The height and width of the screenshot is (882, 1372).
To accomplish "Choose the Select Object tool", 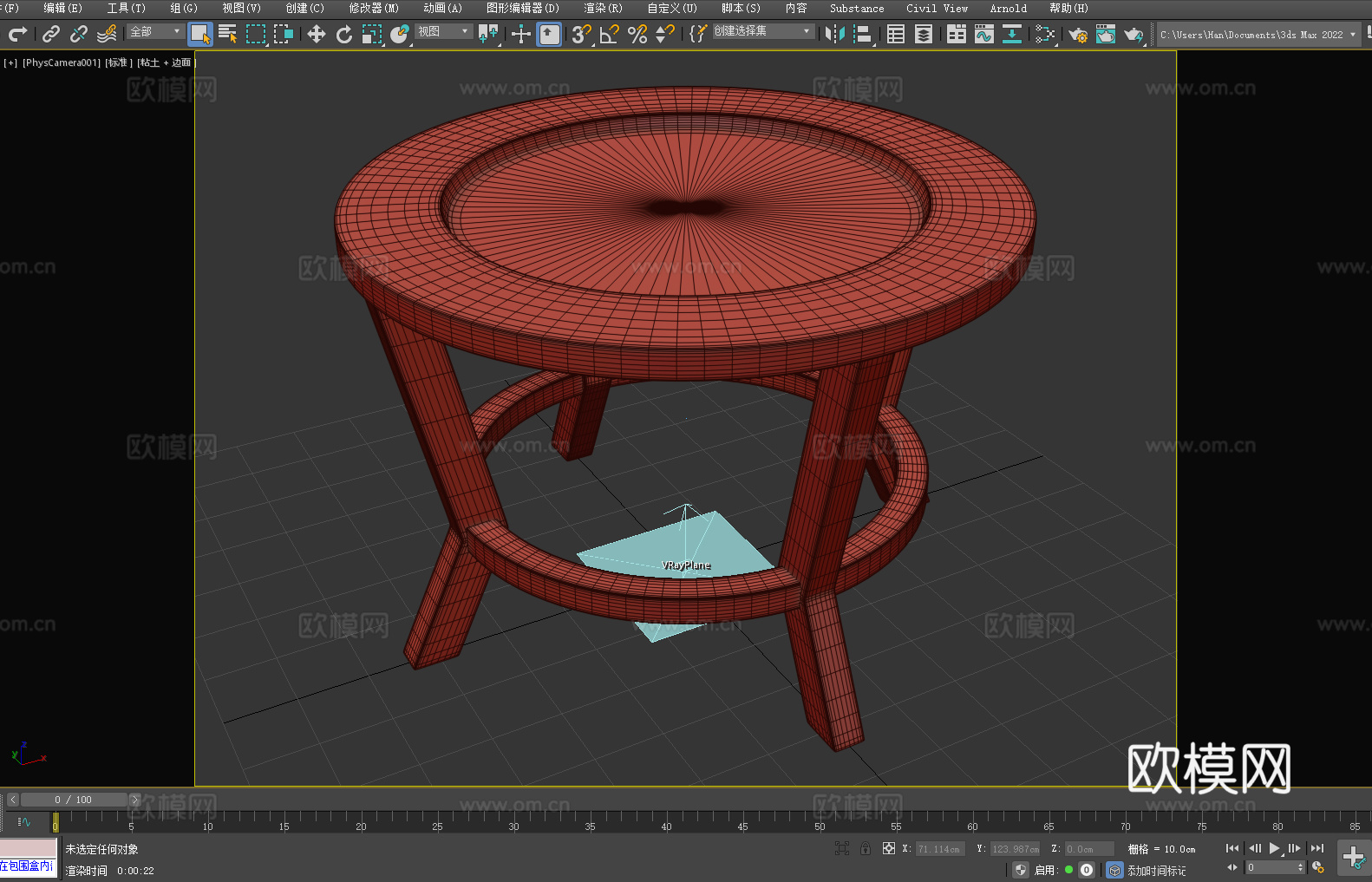I will [200, 34].
